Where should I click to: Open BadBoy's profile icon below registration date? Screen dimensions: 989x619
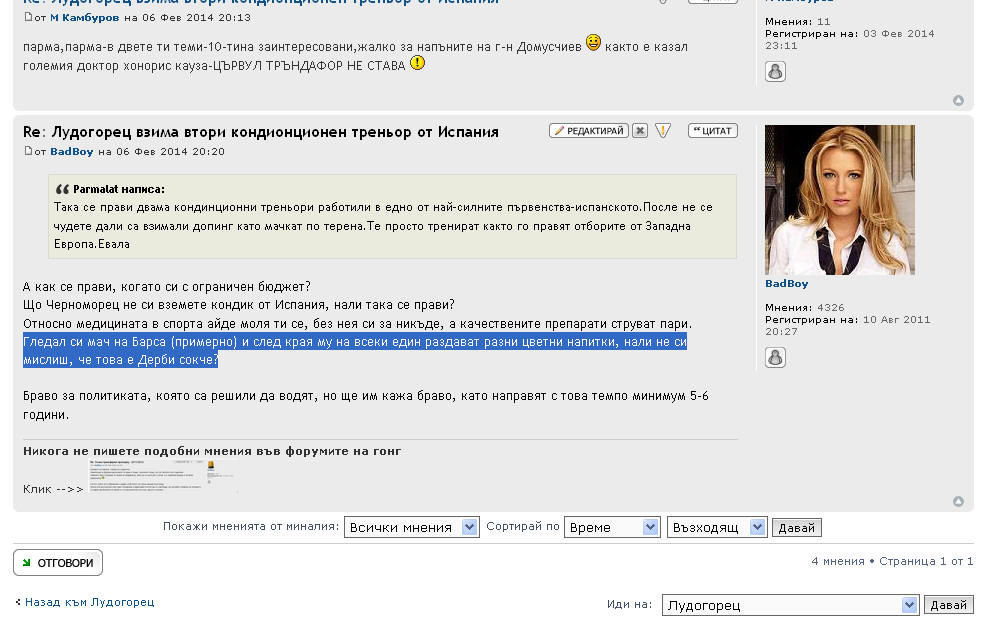(775, 357)
